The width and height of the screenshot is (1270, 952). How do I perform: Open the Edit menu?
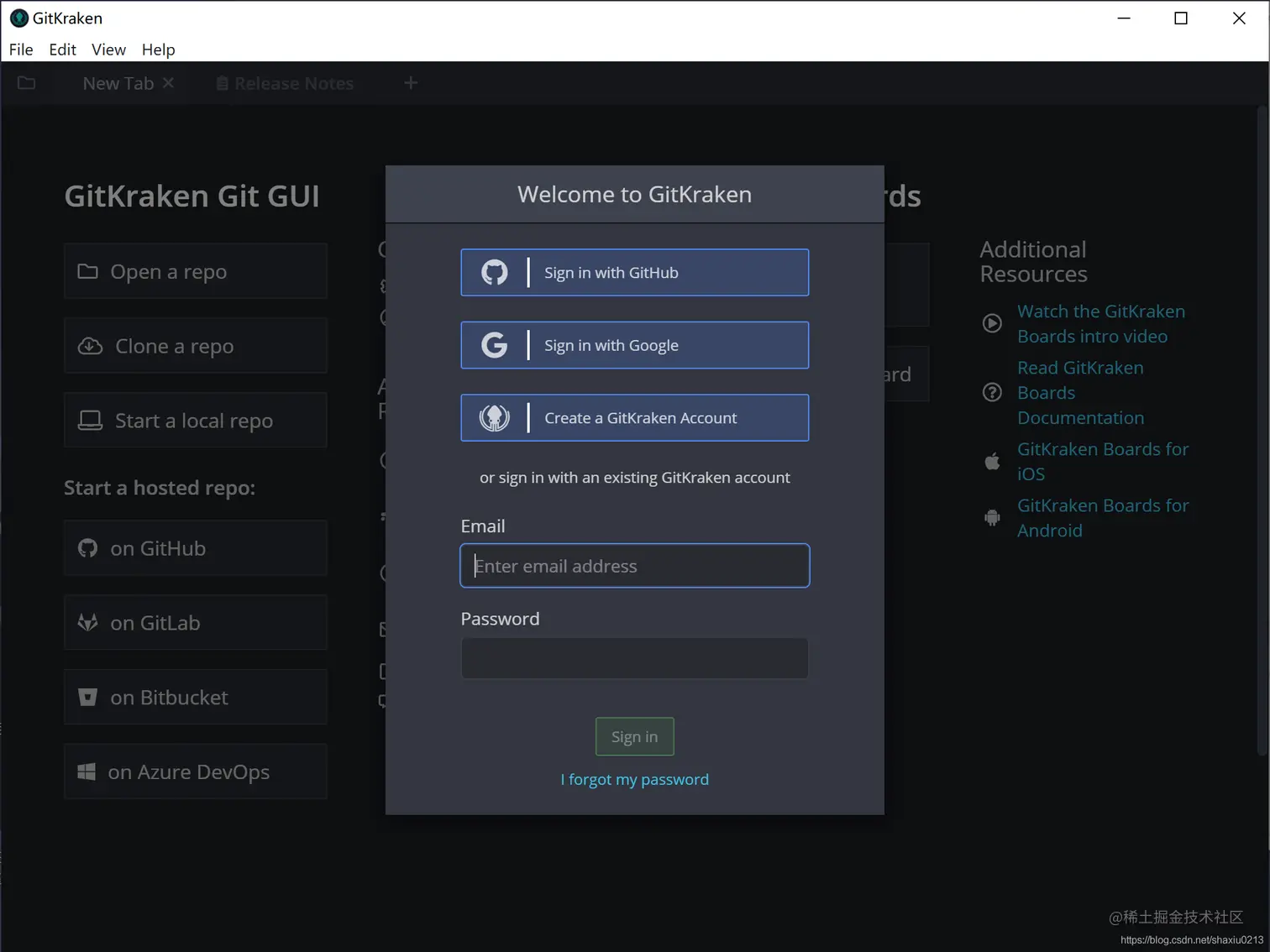63,50
